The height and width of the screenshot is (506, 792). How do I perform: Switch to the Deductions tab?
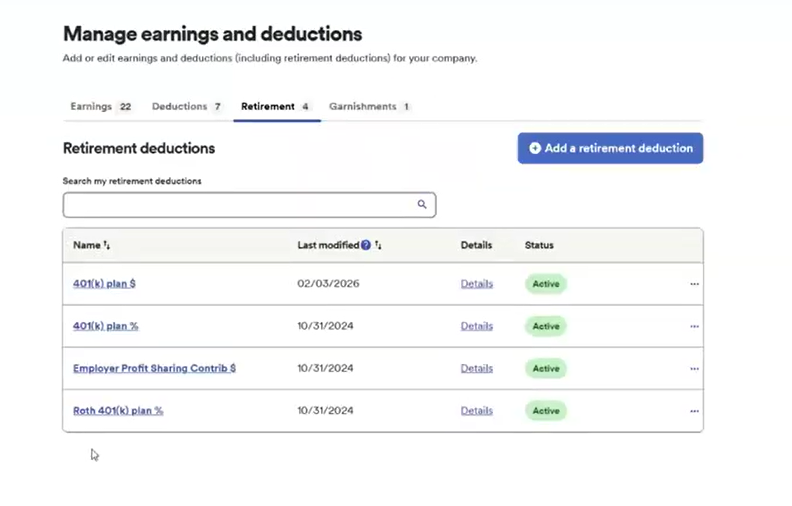click(x=187, y=107)
